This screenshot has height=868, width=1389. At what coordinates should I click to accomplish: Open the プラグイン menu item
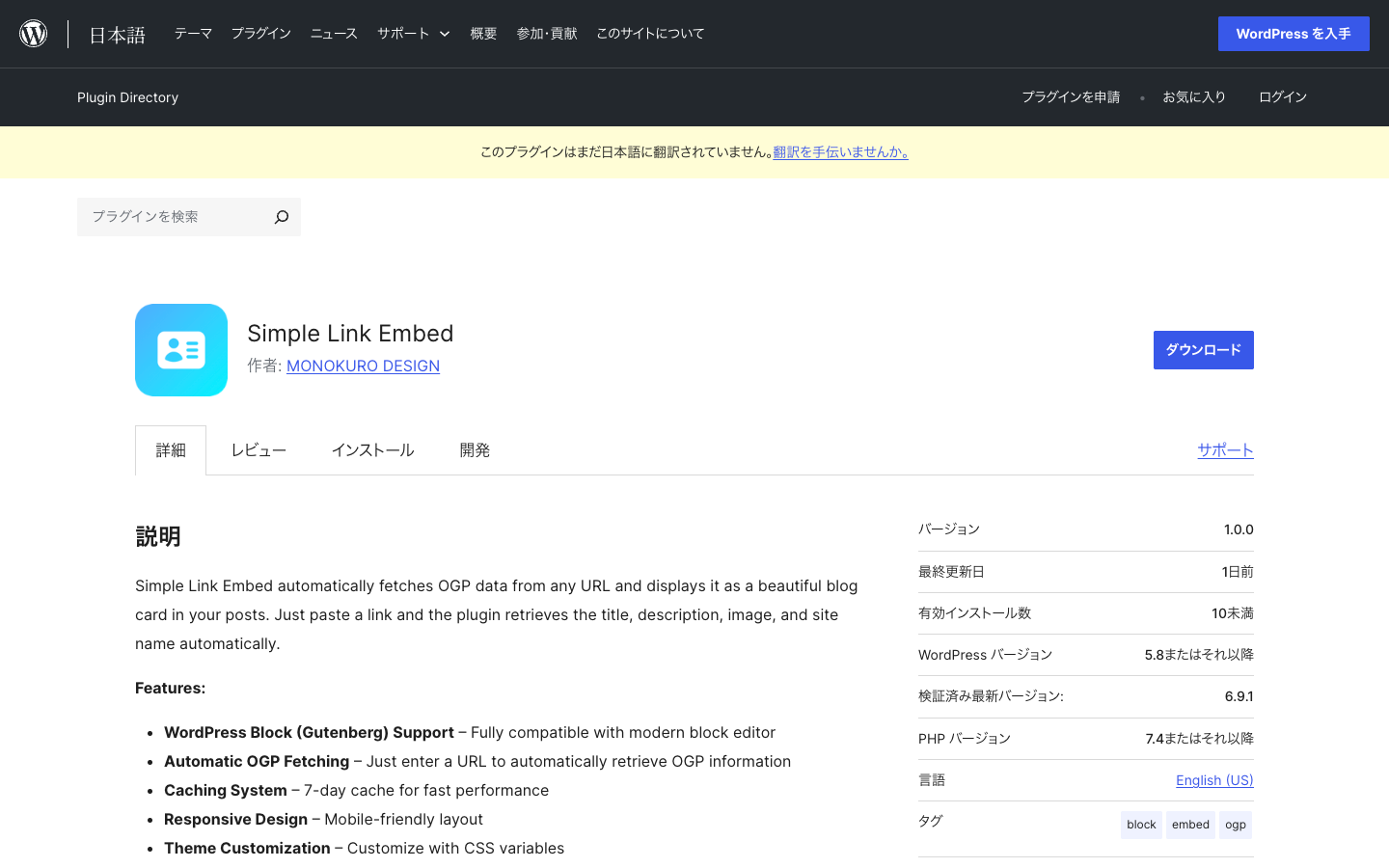(260, 34)
